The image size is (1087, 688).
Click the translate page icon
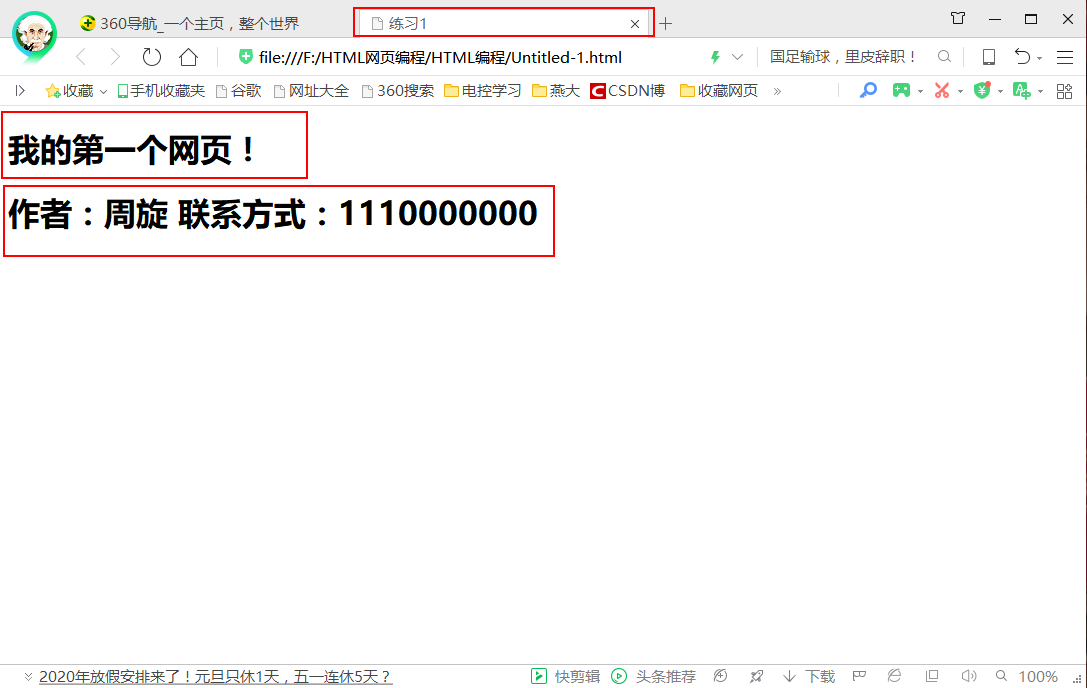tap(1021, 90)
